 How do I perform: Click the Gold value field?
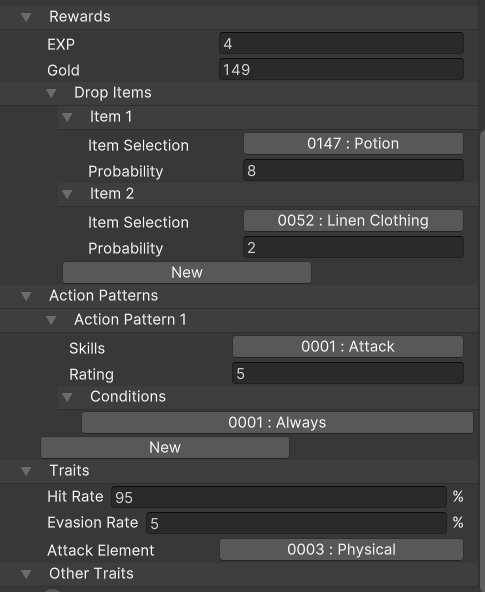341,69
